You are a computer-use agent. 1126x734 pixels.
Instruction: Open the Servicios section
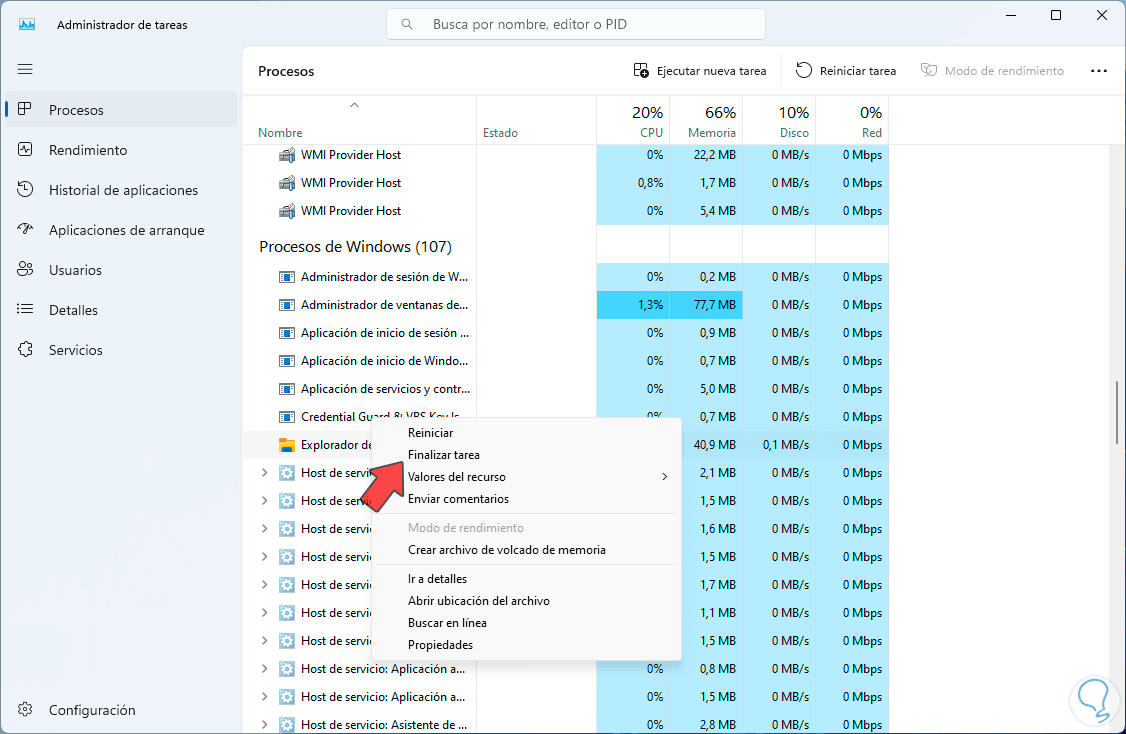click(75, 350)
